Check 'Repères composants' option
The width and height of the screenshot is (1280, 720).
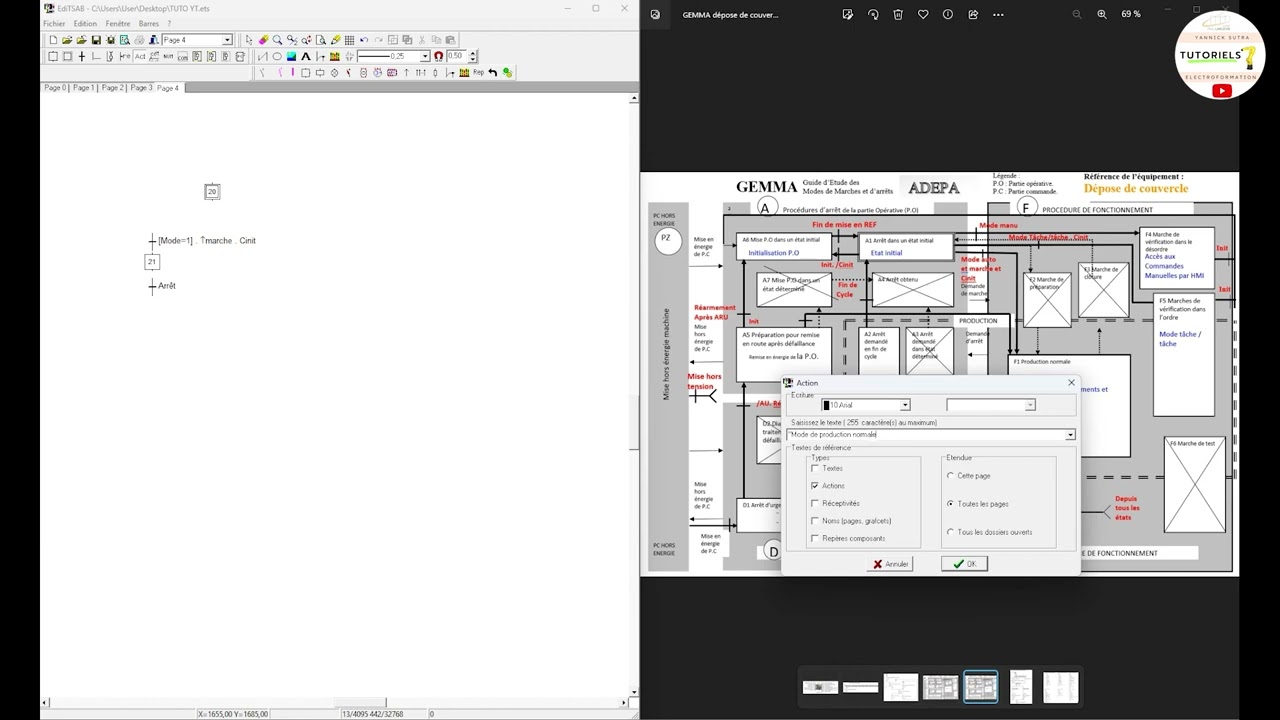click(x=815, y=538)
